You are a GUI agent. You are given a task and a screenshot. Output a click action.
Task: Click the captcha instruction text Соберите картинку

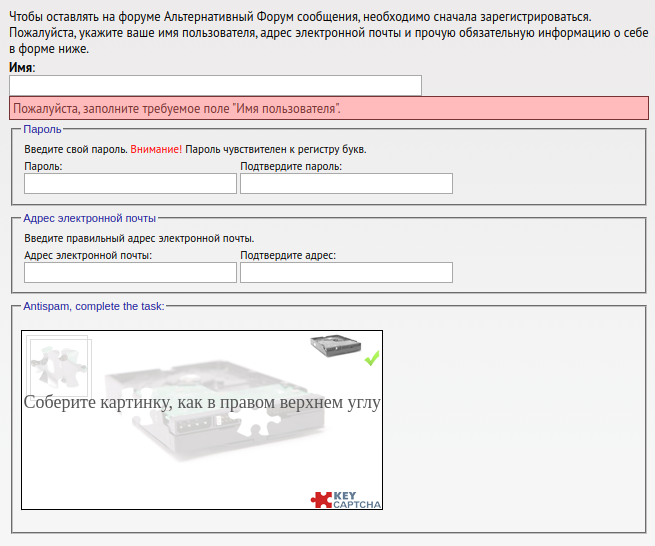201,402
